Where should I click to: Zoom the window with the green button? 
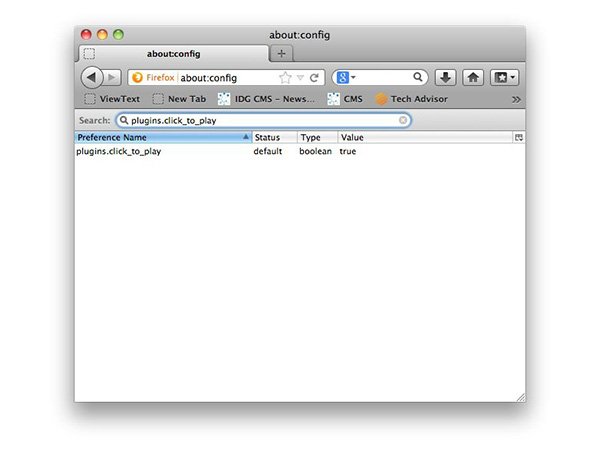pos(118,35)
